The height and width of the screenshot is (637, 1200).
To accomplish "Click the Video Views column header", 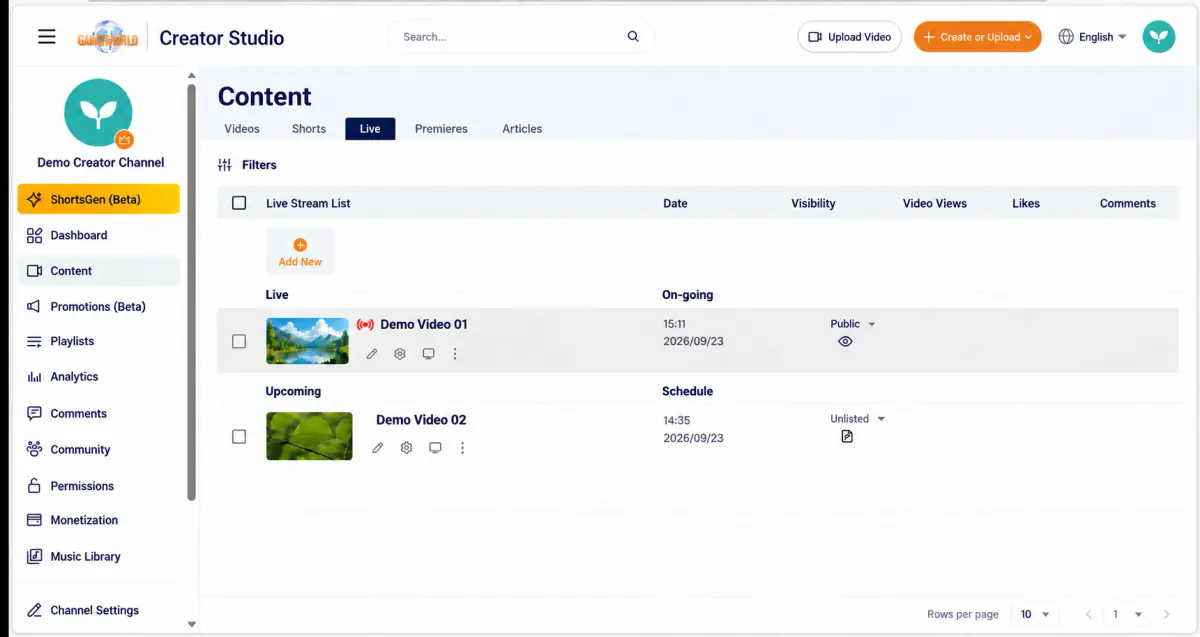I will 935,203.
